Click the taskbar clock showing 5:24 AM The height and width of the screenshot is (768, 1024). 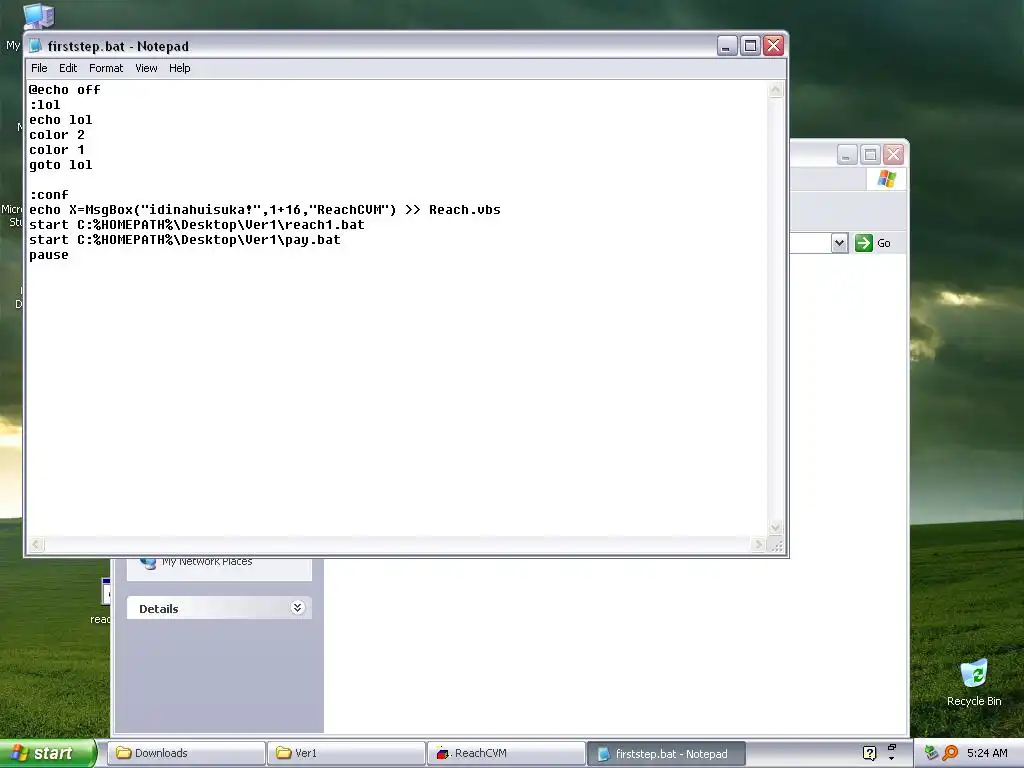click(x=987, y=753)
